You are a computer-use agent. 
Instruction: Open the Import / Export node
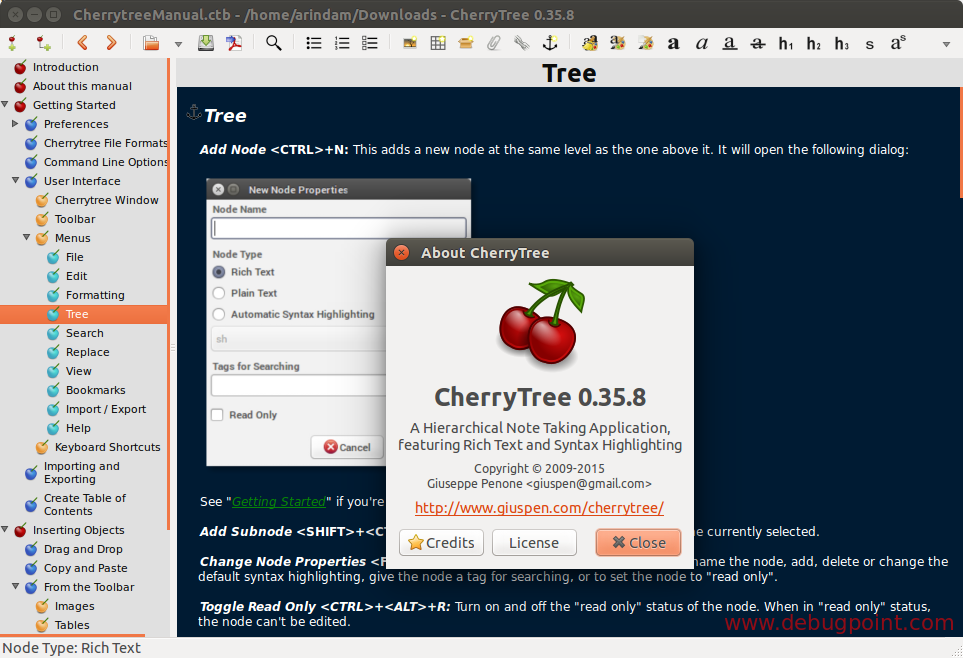click(x=106, y=409)
